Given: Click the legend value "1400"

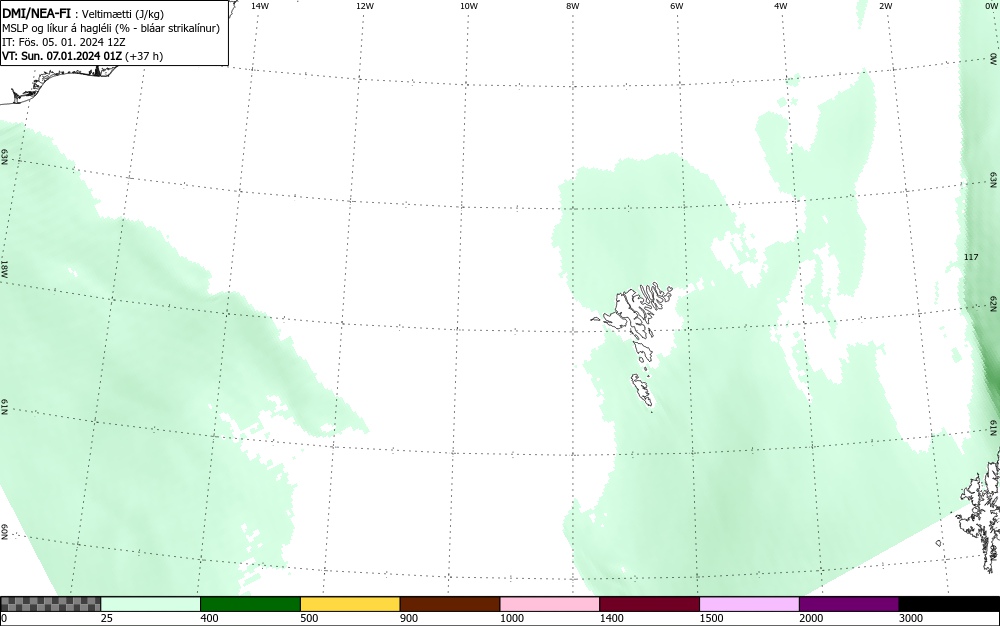Looking at the screenshot, I should 612,618.
